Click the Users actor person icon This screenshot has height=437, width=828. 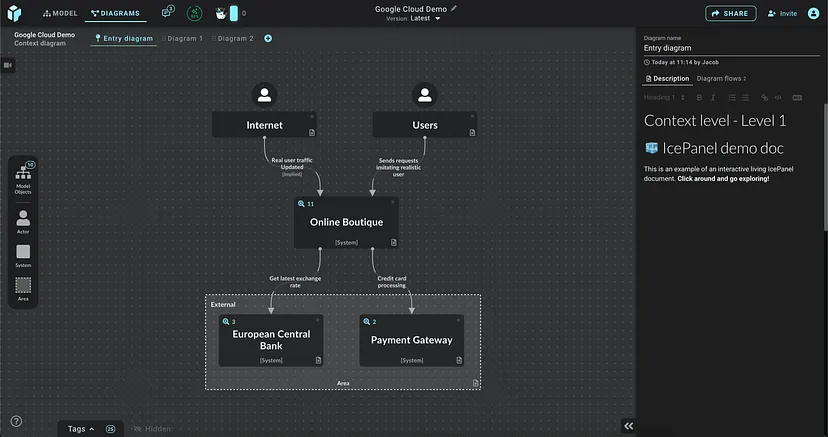[x=425, y=95]
